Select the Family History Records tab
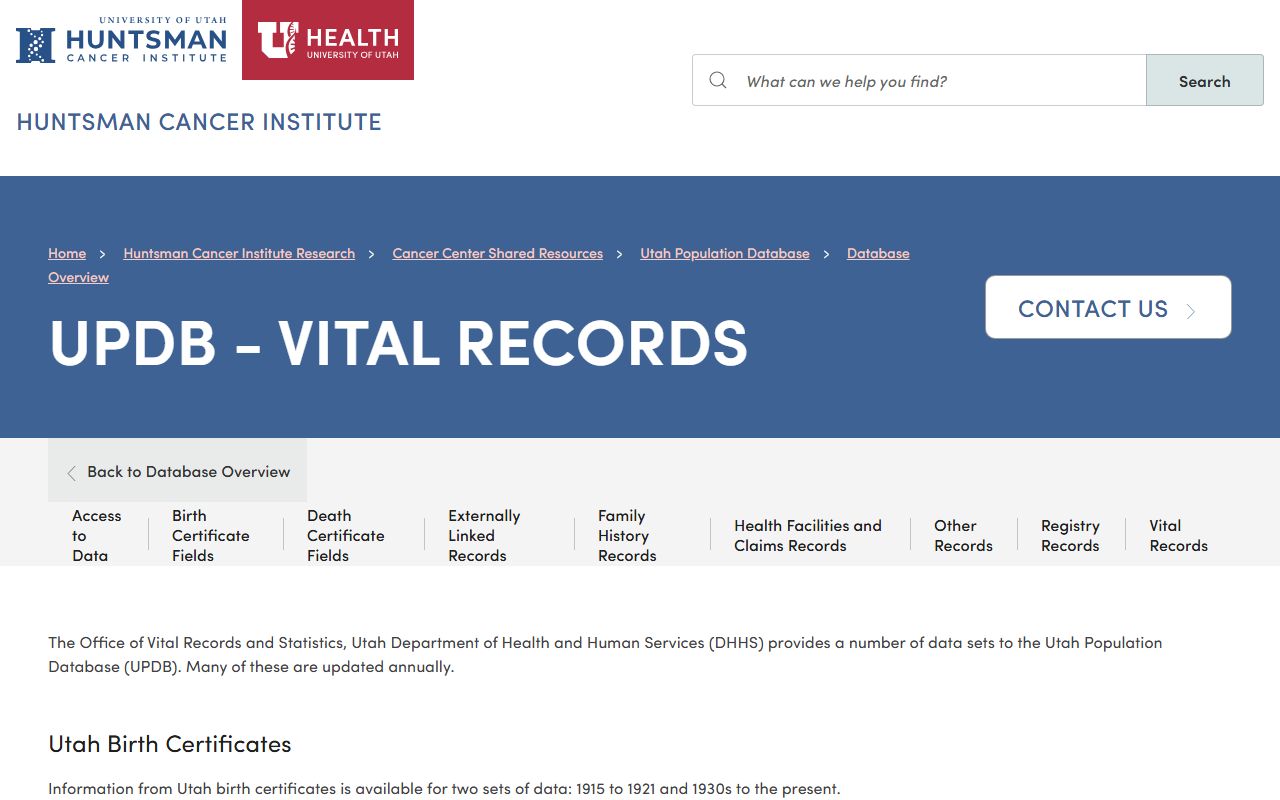This screenshot has height=800, width=1280. 627,535
